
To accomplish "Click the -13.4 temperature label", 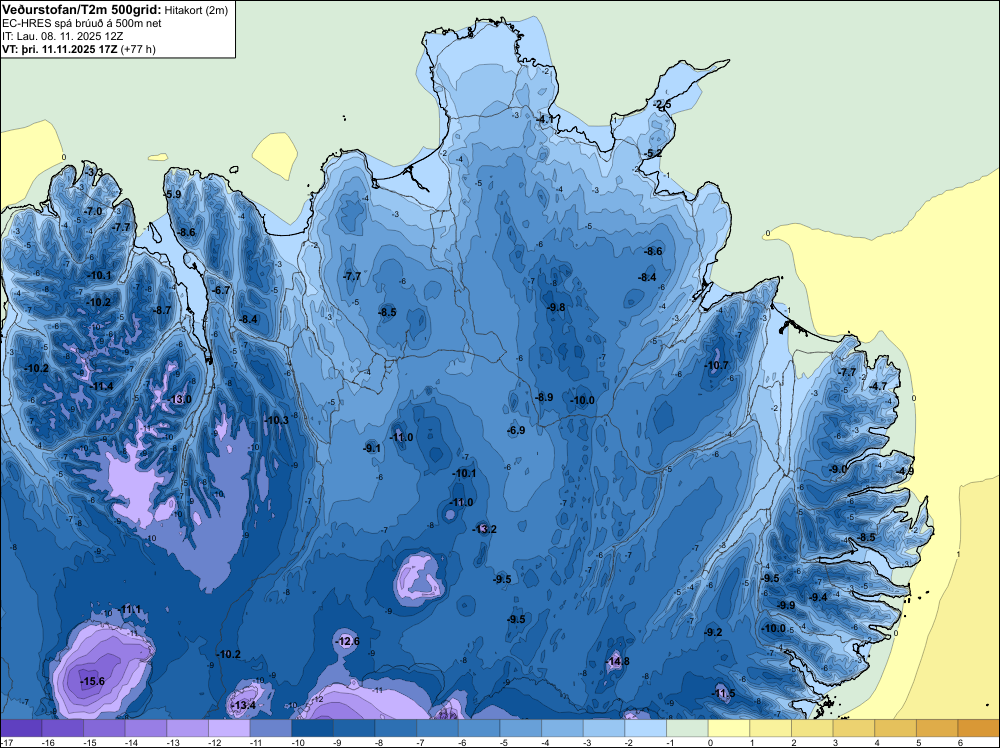I will pos(243,705).
